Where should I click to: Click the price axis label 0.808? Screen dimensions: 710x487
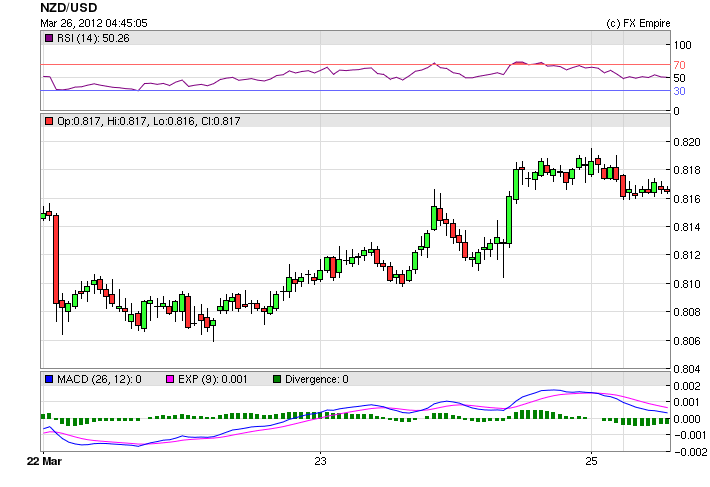pyautogui.click(x=687, y=312)
